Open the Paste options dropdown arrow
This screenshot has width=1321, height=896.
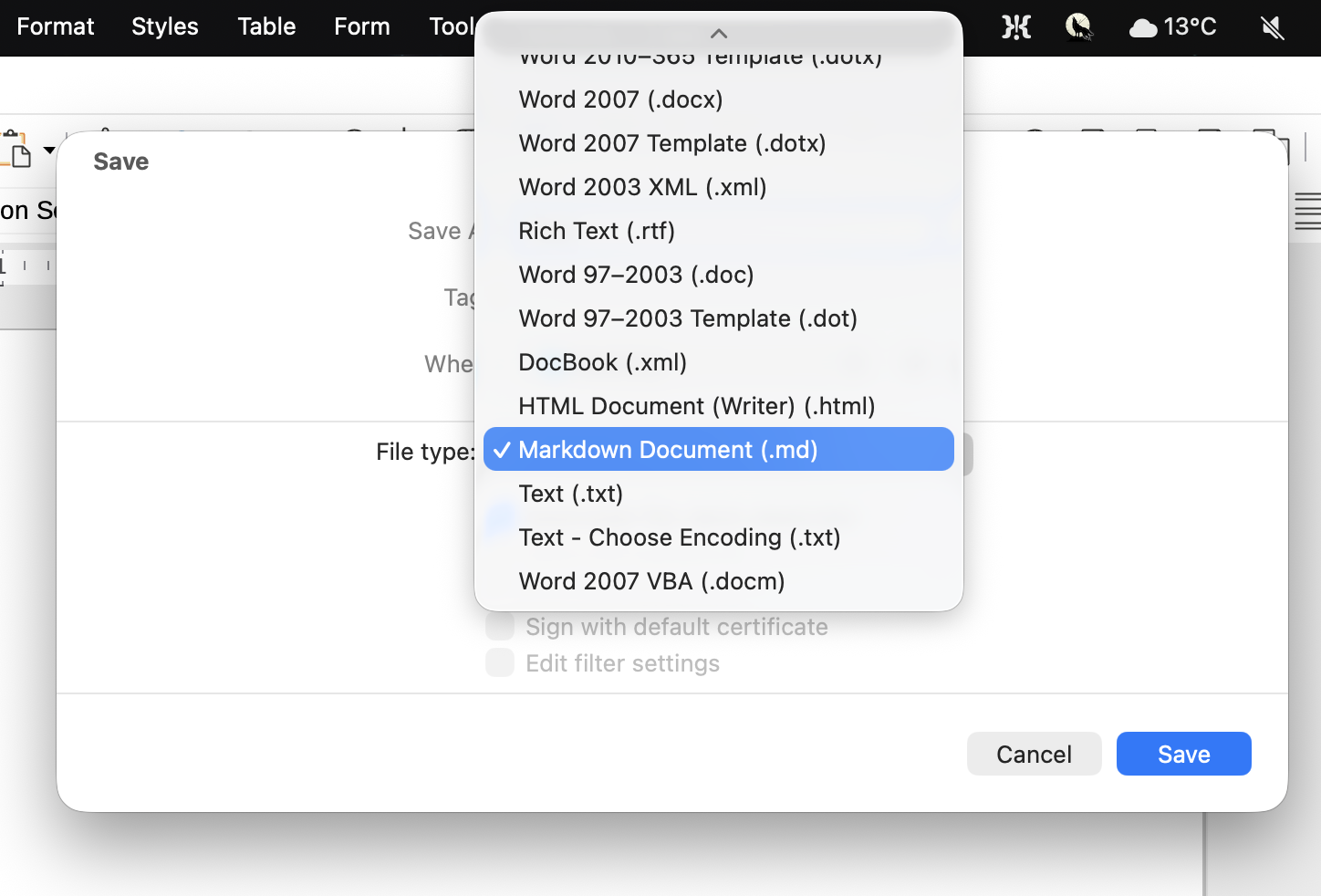point(47,151)
